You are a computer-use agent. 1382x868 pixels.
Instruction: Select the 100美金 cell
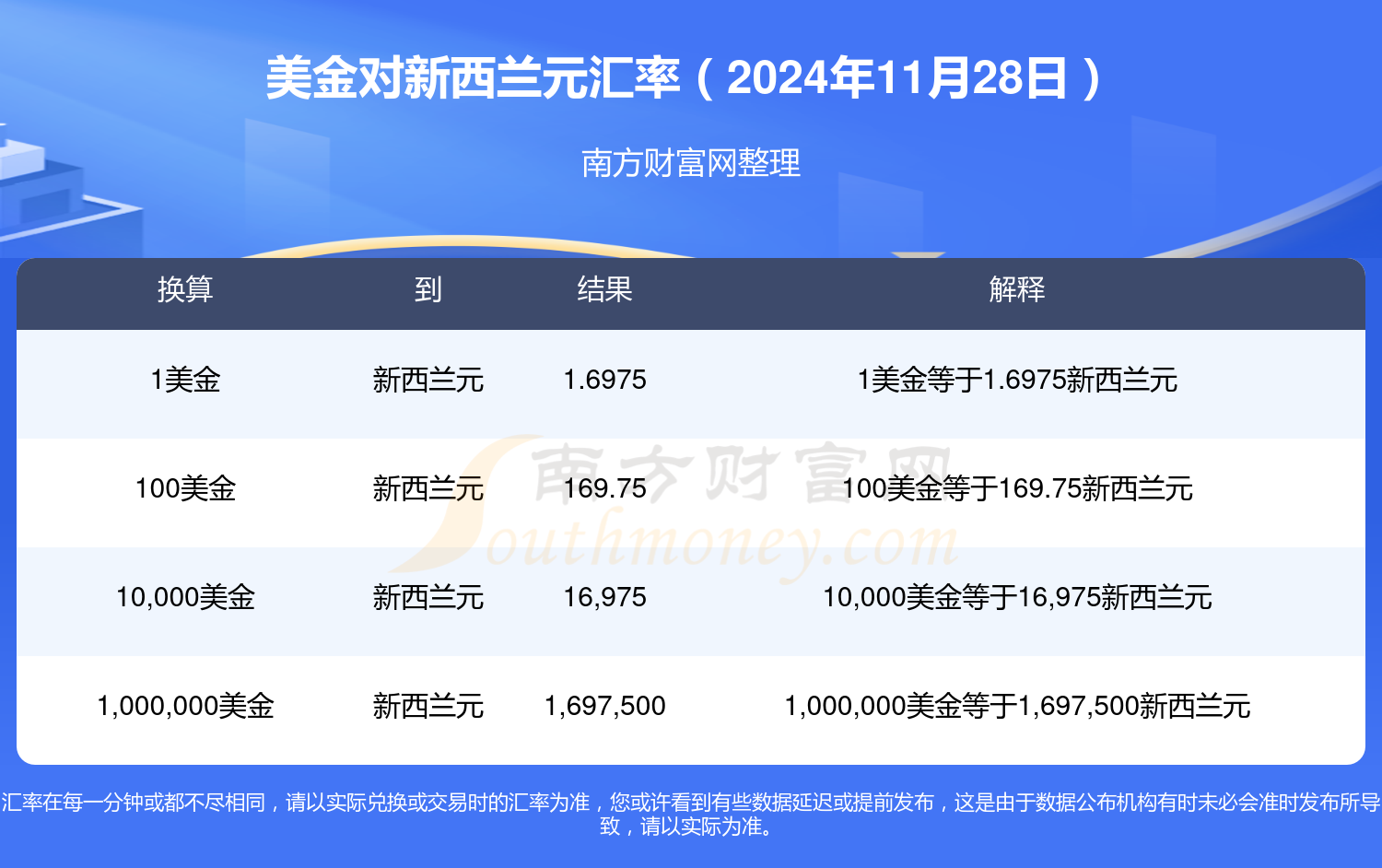click(x=185, y=488)
